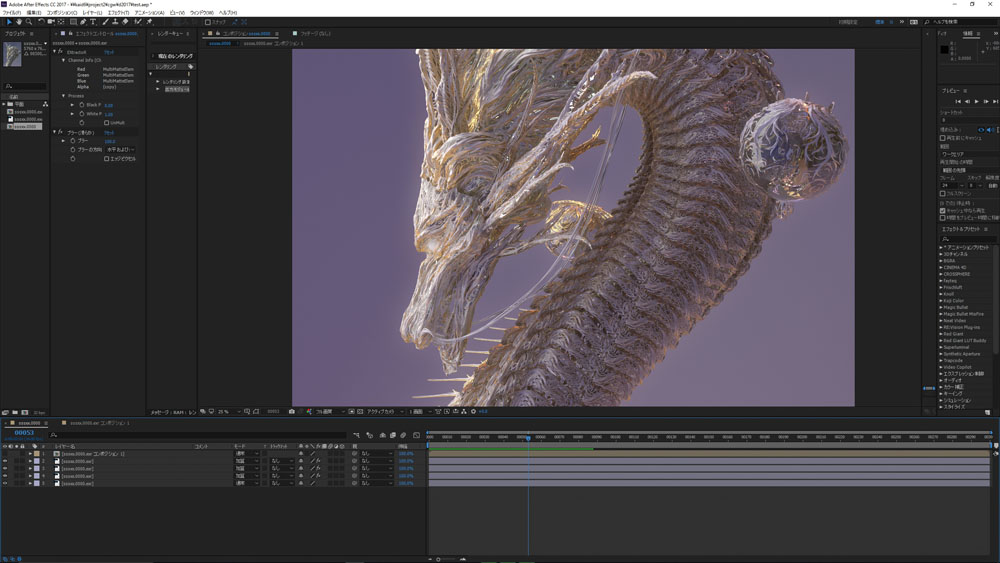Open the File menu
1000x563 pixels.
11,13
